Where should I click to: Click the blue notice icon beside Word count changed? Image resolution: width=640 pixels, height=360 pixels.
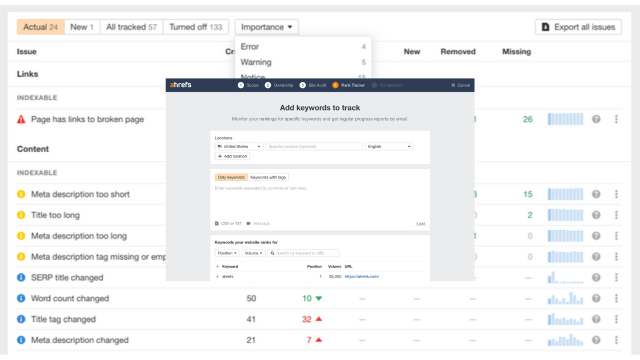(21, 298)
